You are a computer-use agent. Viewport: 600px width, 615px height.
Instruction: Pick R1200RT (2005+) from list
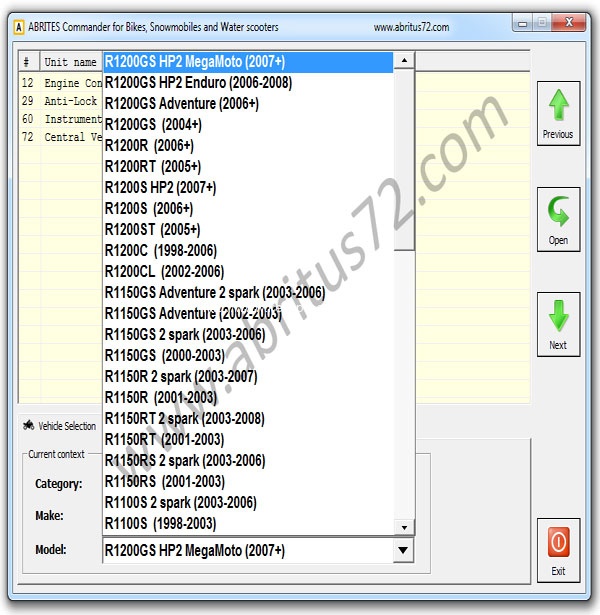point(248,167)
